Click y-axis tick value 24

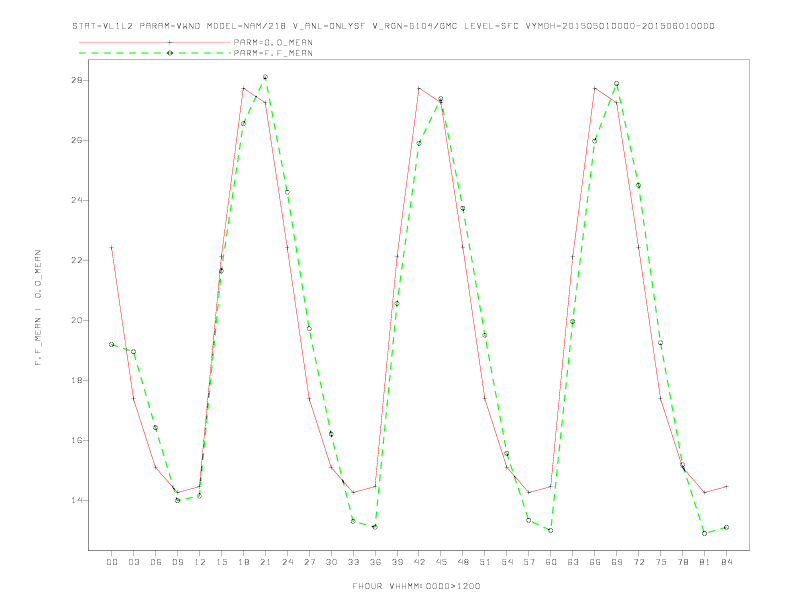tap(77, 200)
